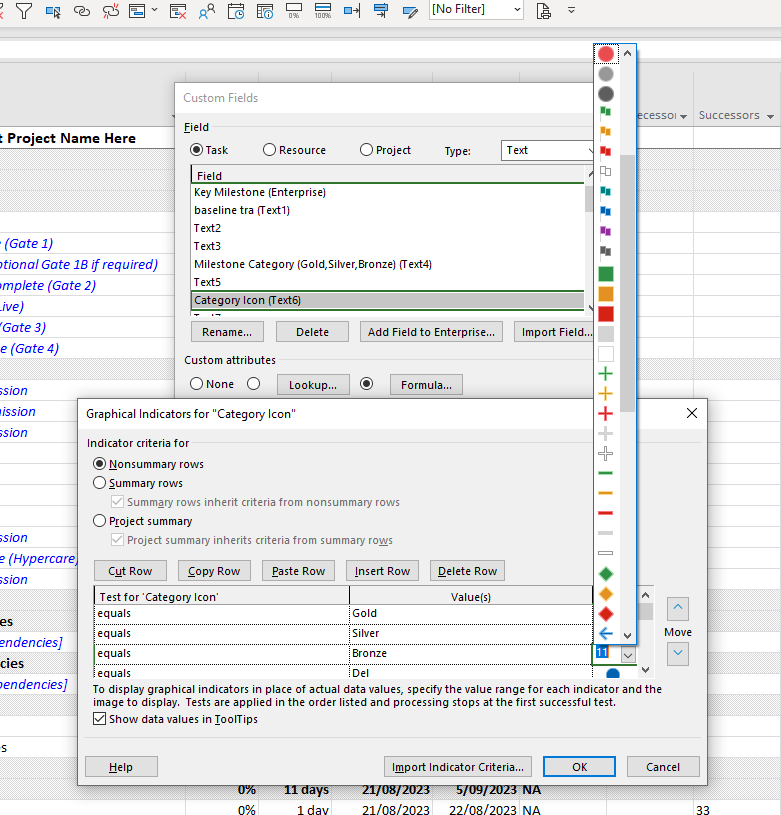Click the Inactivate task icon with red X
This screenshot has width=781, height=815.
pyautogui.click(x=178, y=11)
